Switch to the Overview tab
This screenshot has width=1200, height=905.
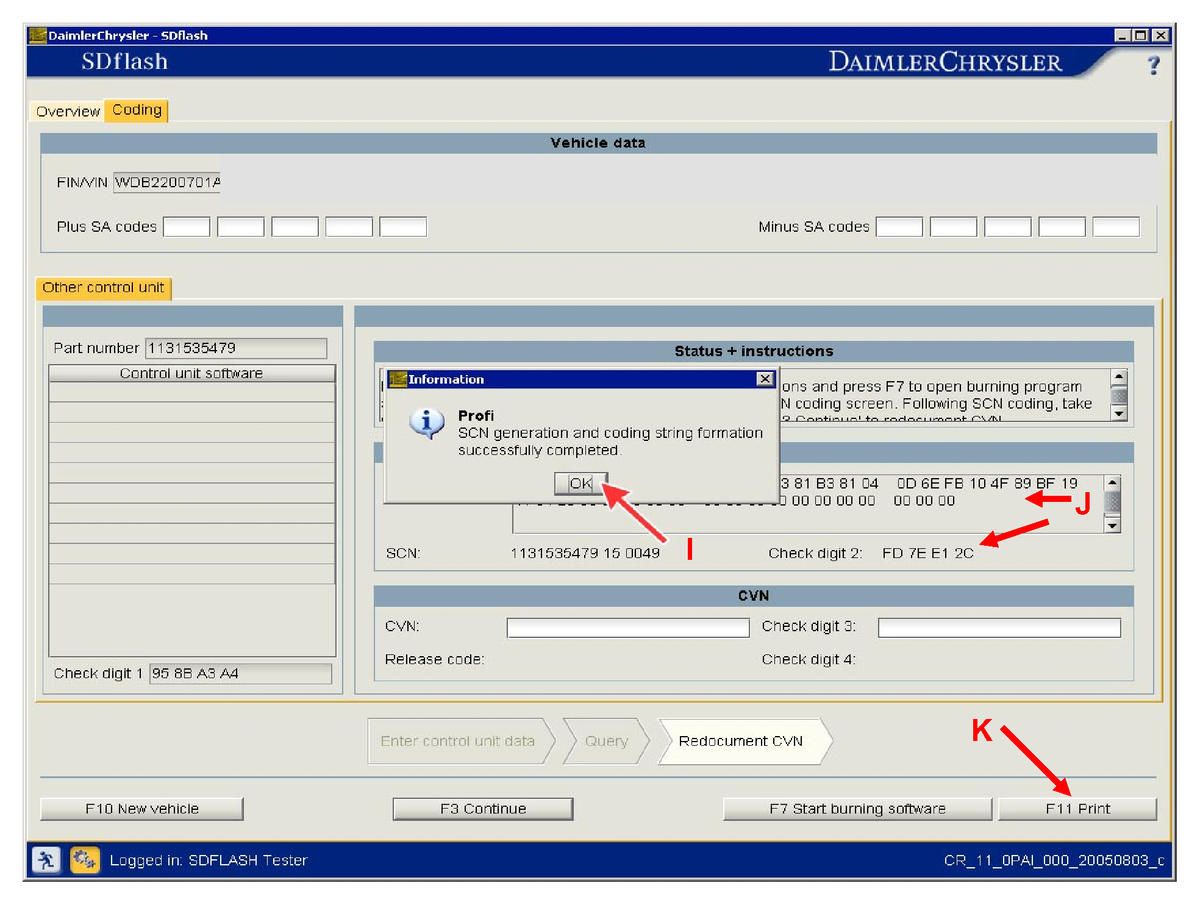(68, 111)
